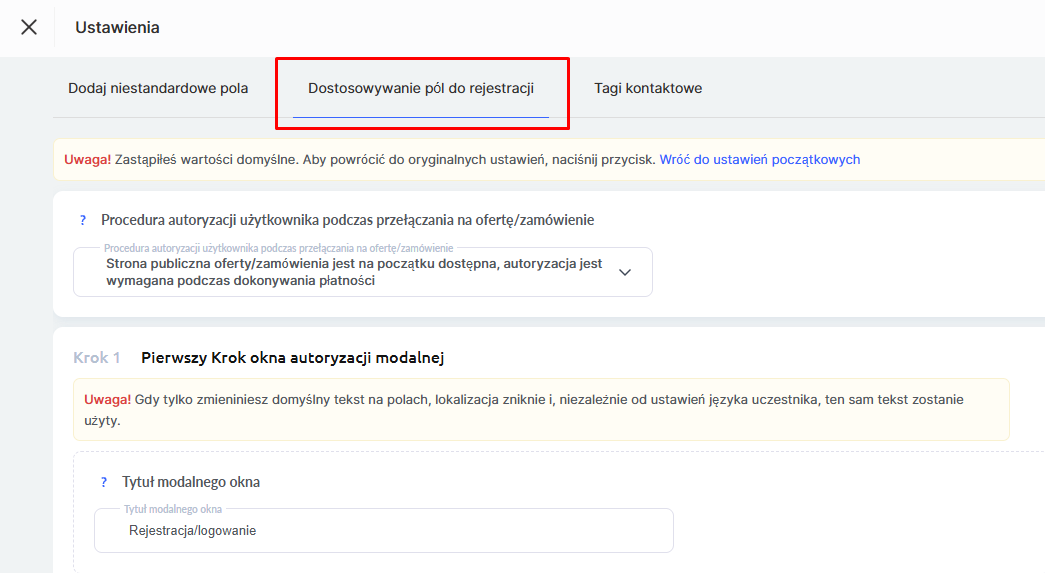The height and width of the screenshot is (573, 1045).
Task: Click warning text about Zastąpiłeś wartości domyślne
Action: coord(385,159)
